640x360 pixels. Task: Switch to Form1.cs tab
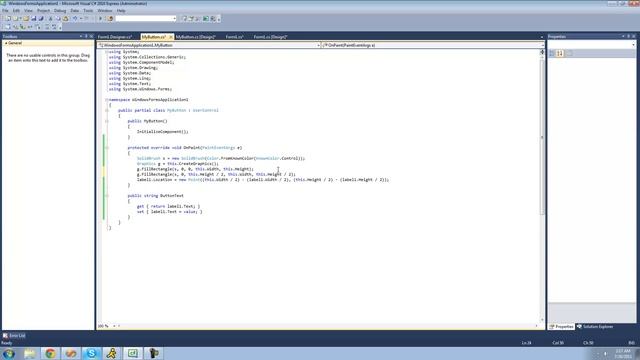[x=234, y=37]
